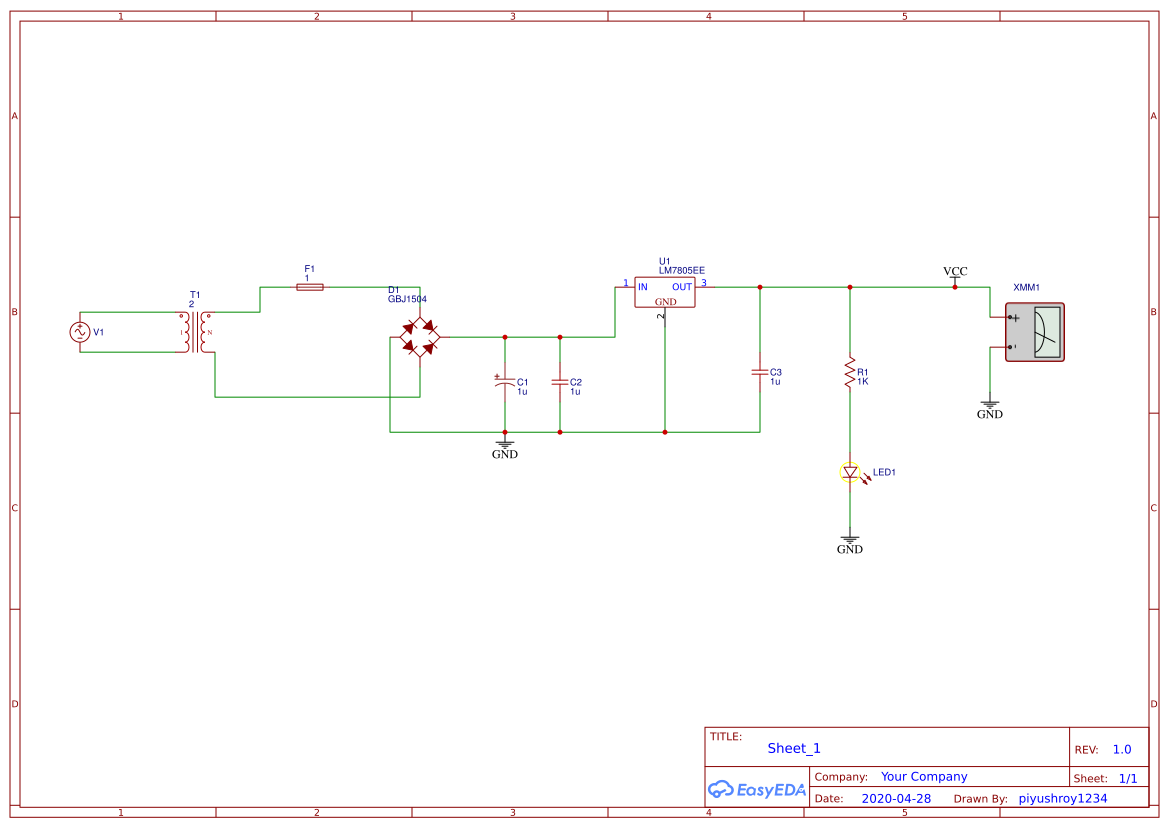Select the GND symbol under LED1
1169x828 pixels.
point(849,539)
